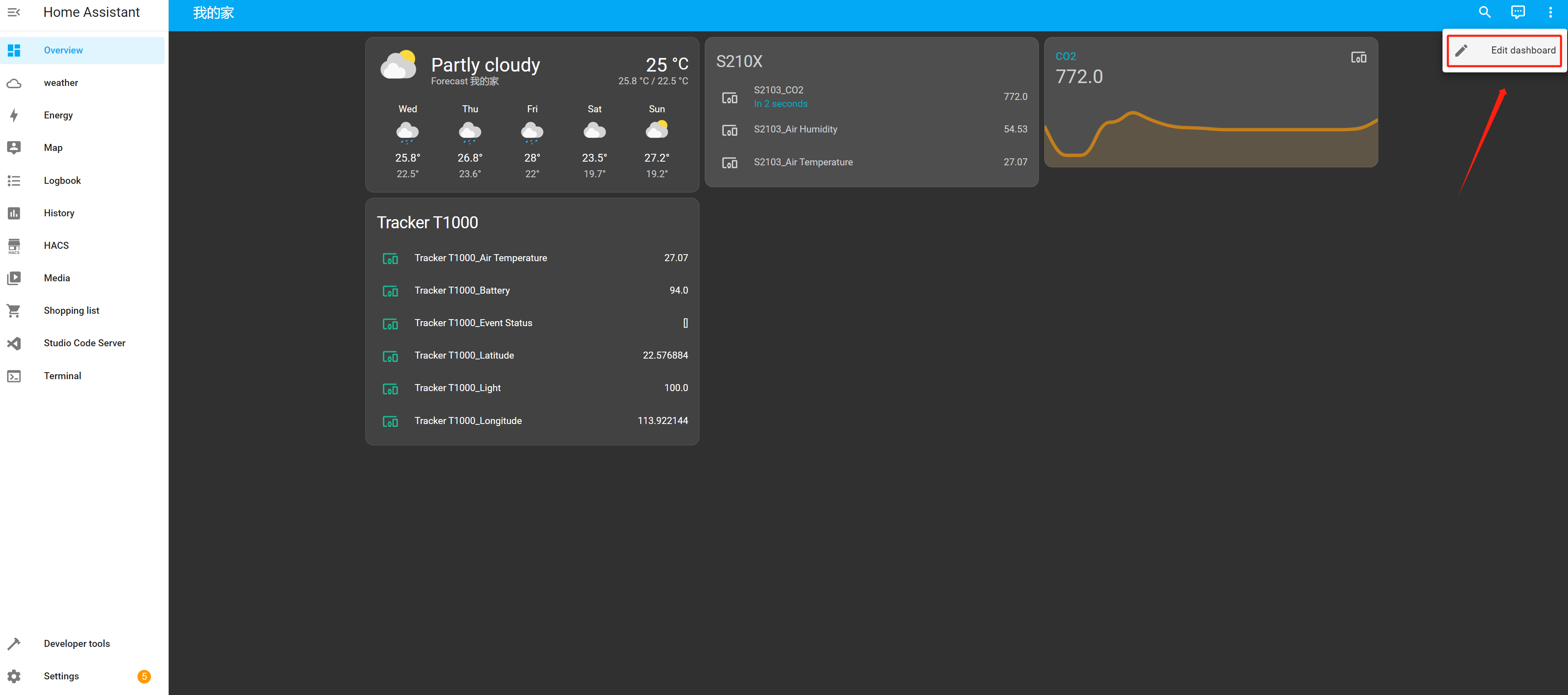1568x695 pixels.
Task: Open the search icon in the header
Action: tap(1484, 12)
